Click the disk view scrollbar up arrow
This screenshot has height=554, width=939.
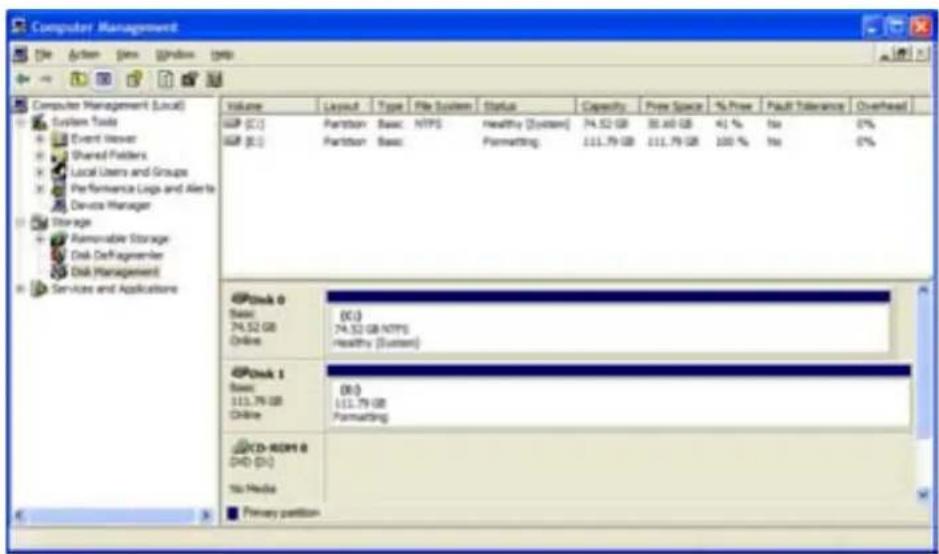[923, 291]
